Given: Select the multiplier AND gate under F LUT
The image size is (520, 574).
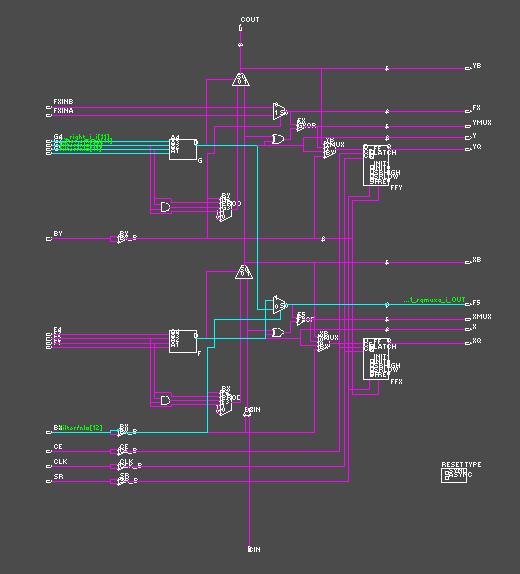Looking at the screenshot, I should click(166, 400).
